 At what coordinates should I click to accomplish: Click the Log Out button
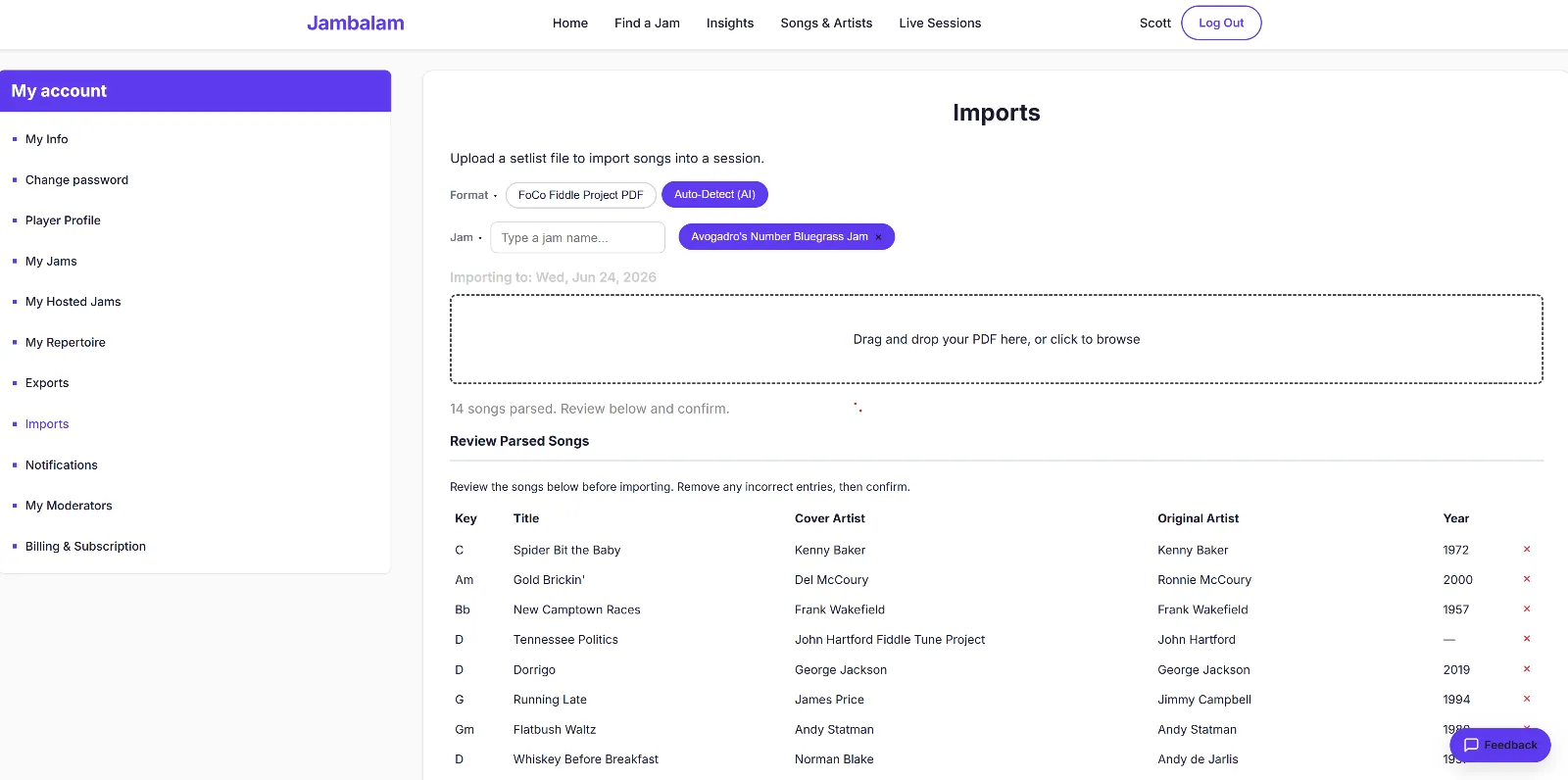pyautogui.click(x=1221, y=23)
